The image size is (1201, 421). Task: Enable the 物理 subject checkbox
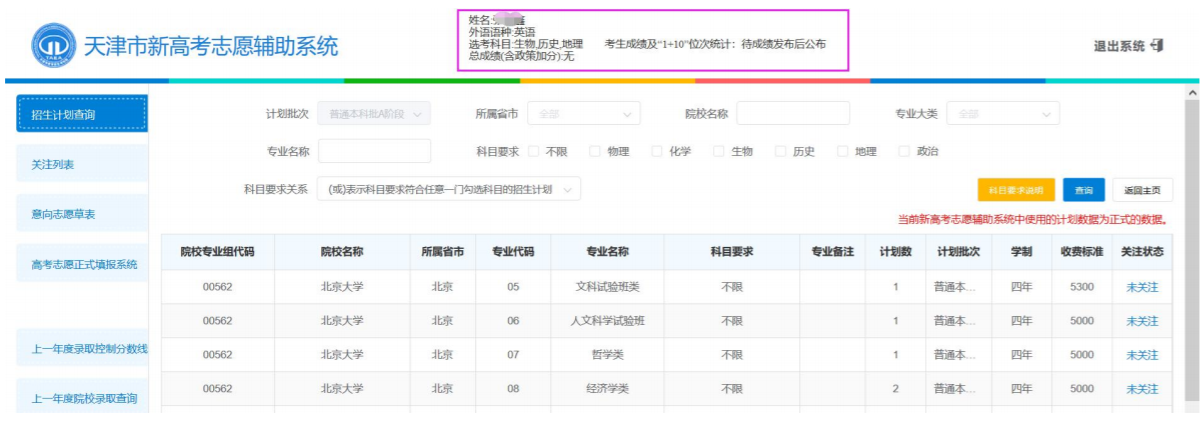[x=594, y=152]
